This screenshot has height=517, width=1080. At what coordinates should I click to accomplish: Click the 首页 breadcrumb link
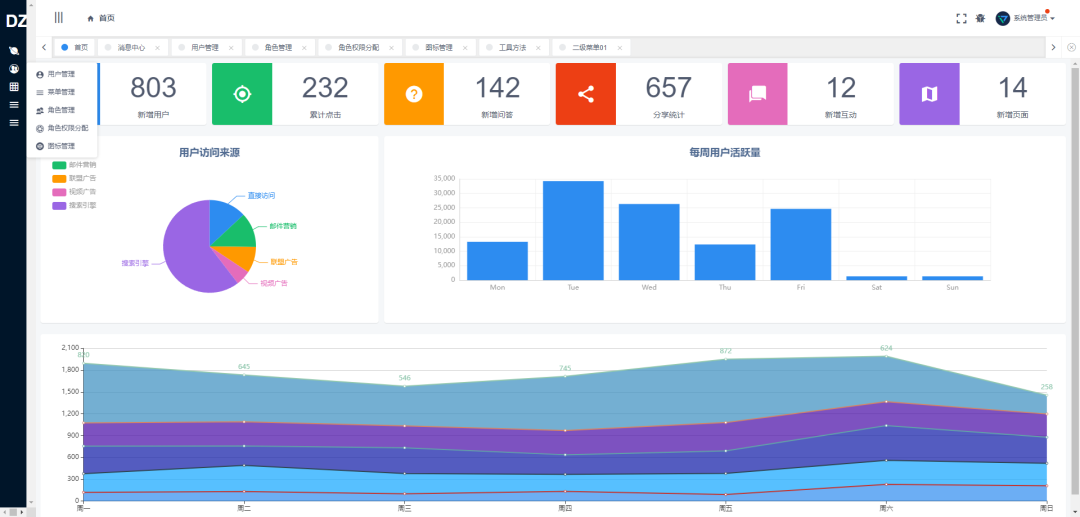click(x=101, y=19)
